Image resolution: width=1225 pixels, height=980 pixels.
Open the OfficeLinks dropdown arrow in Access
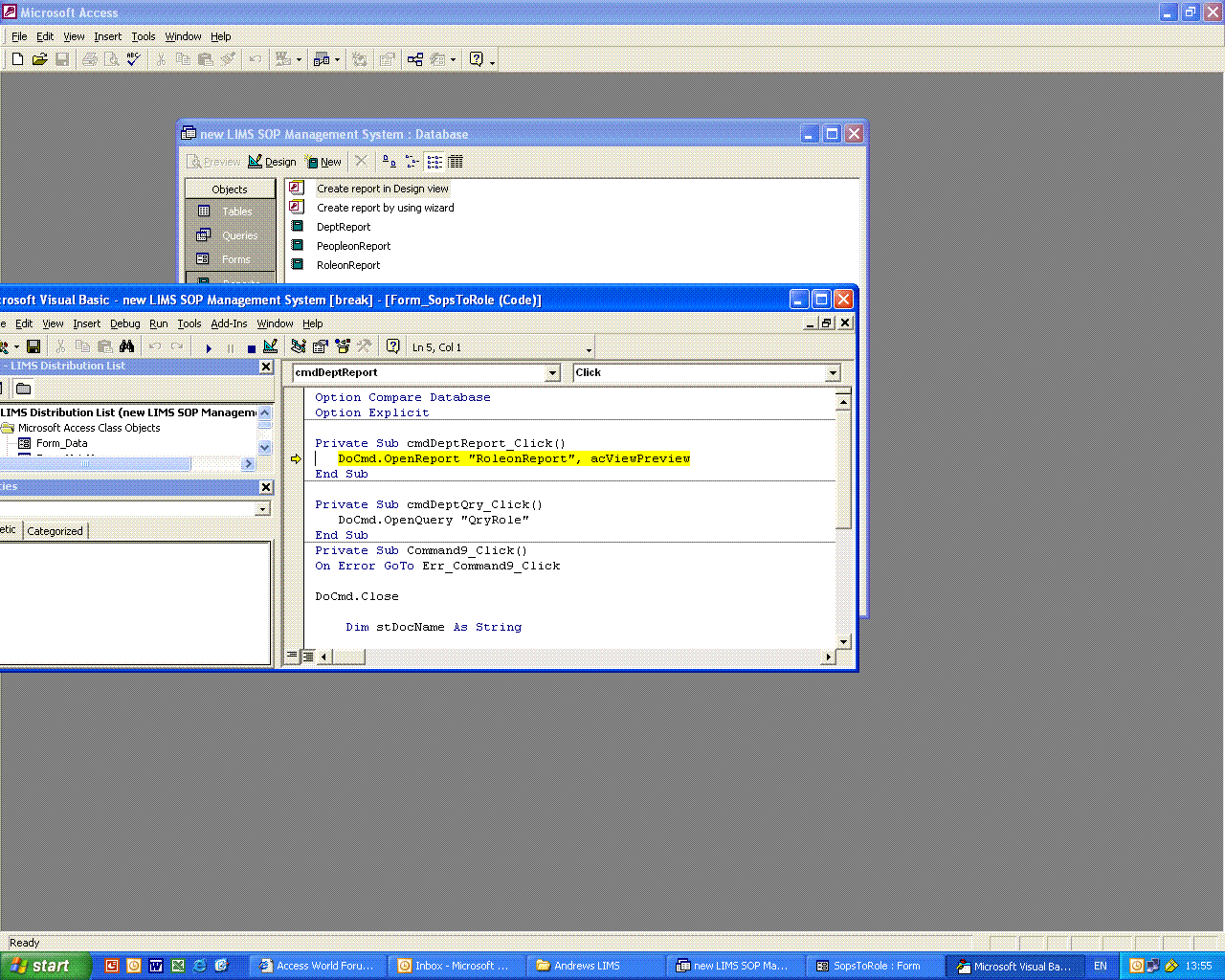tap(299, 59)
